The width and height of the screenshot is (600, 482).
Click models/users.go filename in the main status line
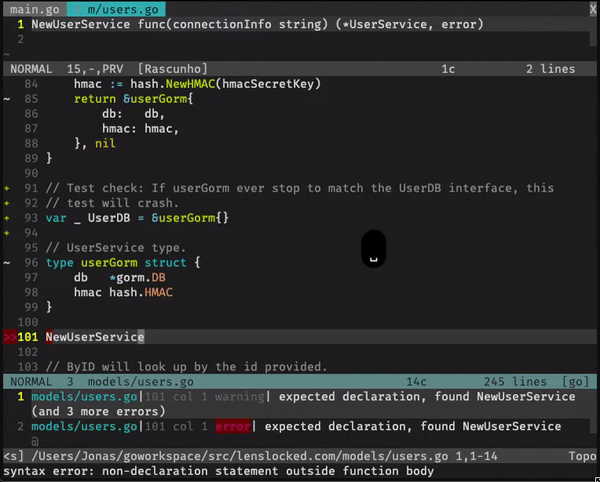point(141,382)
